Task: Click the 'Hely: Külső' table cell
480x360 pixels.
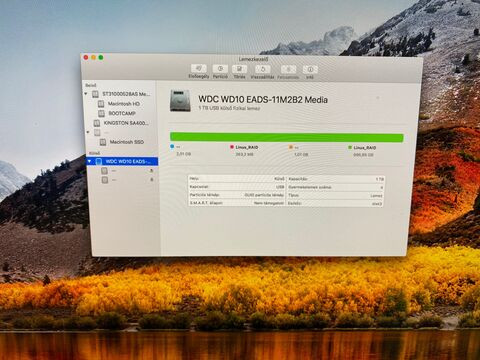Action: [x=237, y=179]
